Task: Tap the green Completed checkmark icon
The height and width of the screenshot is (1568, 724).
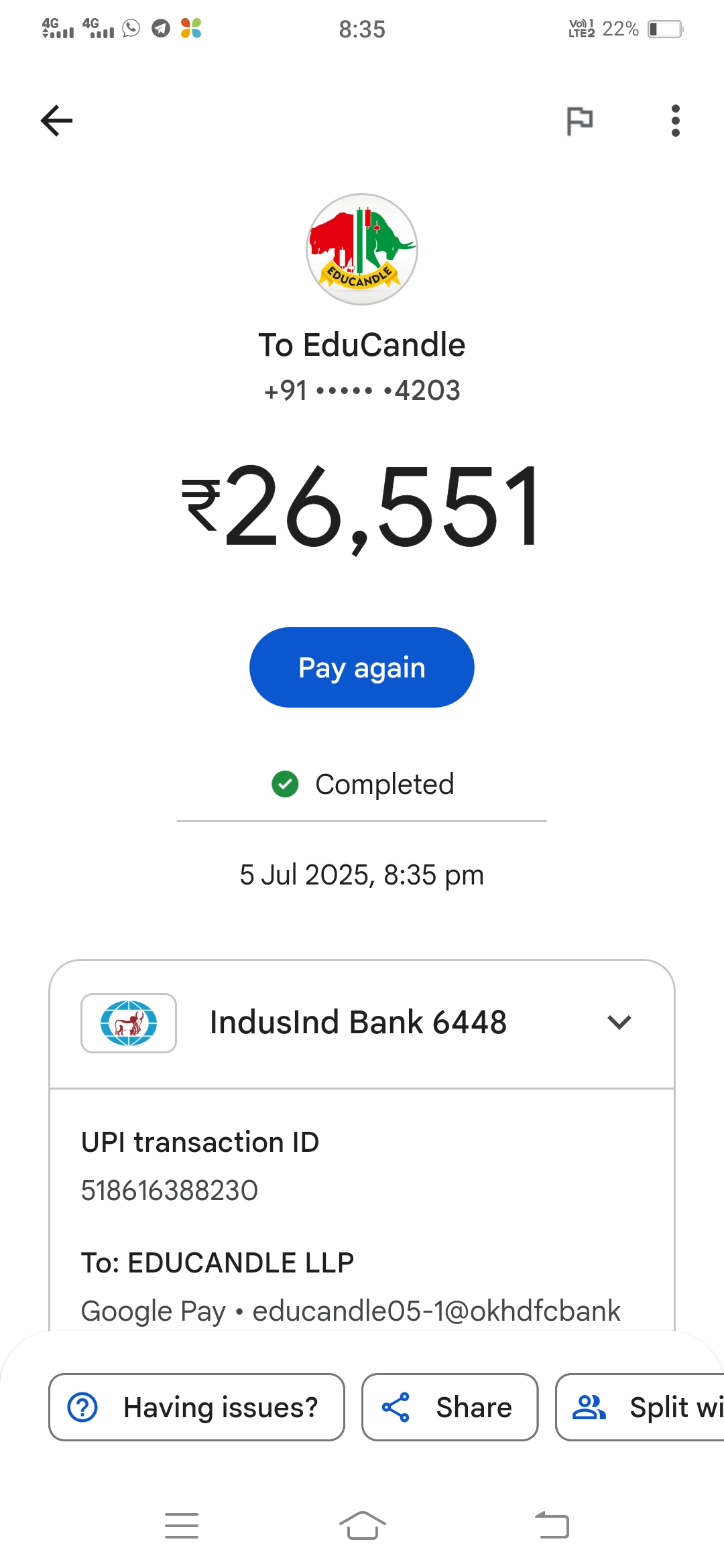Action: (x=285, y=784)
